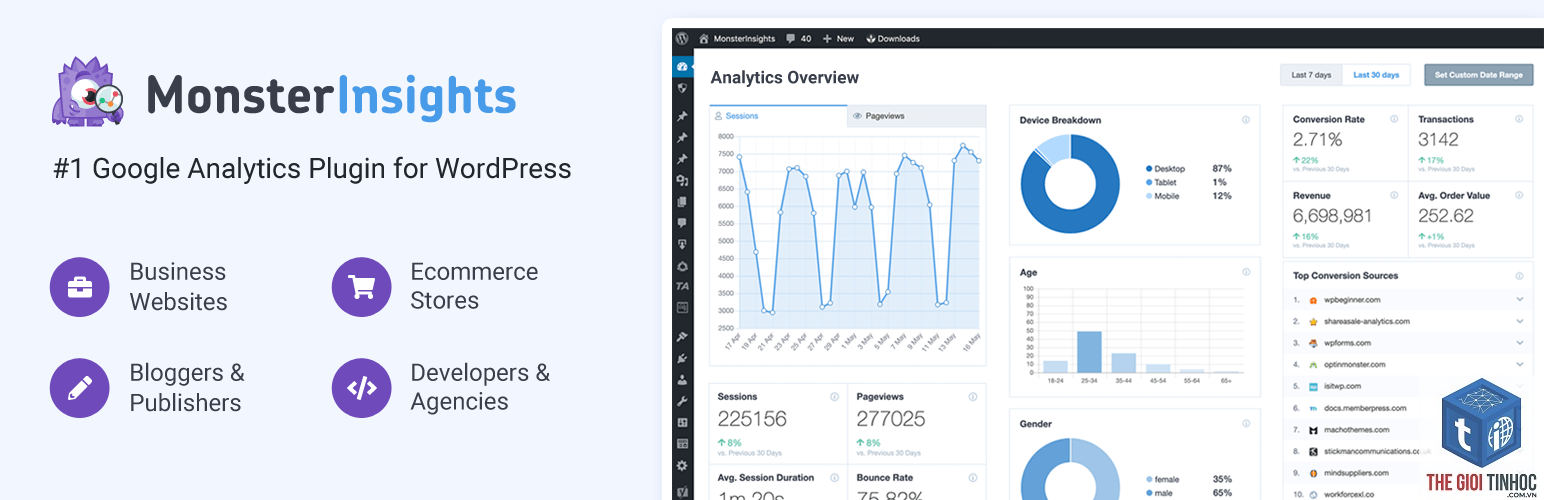Screen dimensions: 1544x500
Task: Show info for Age chart card
Action: click(1245, 272)
